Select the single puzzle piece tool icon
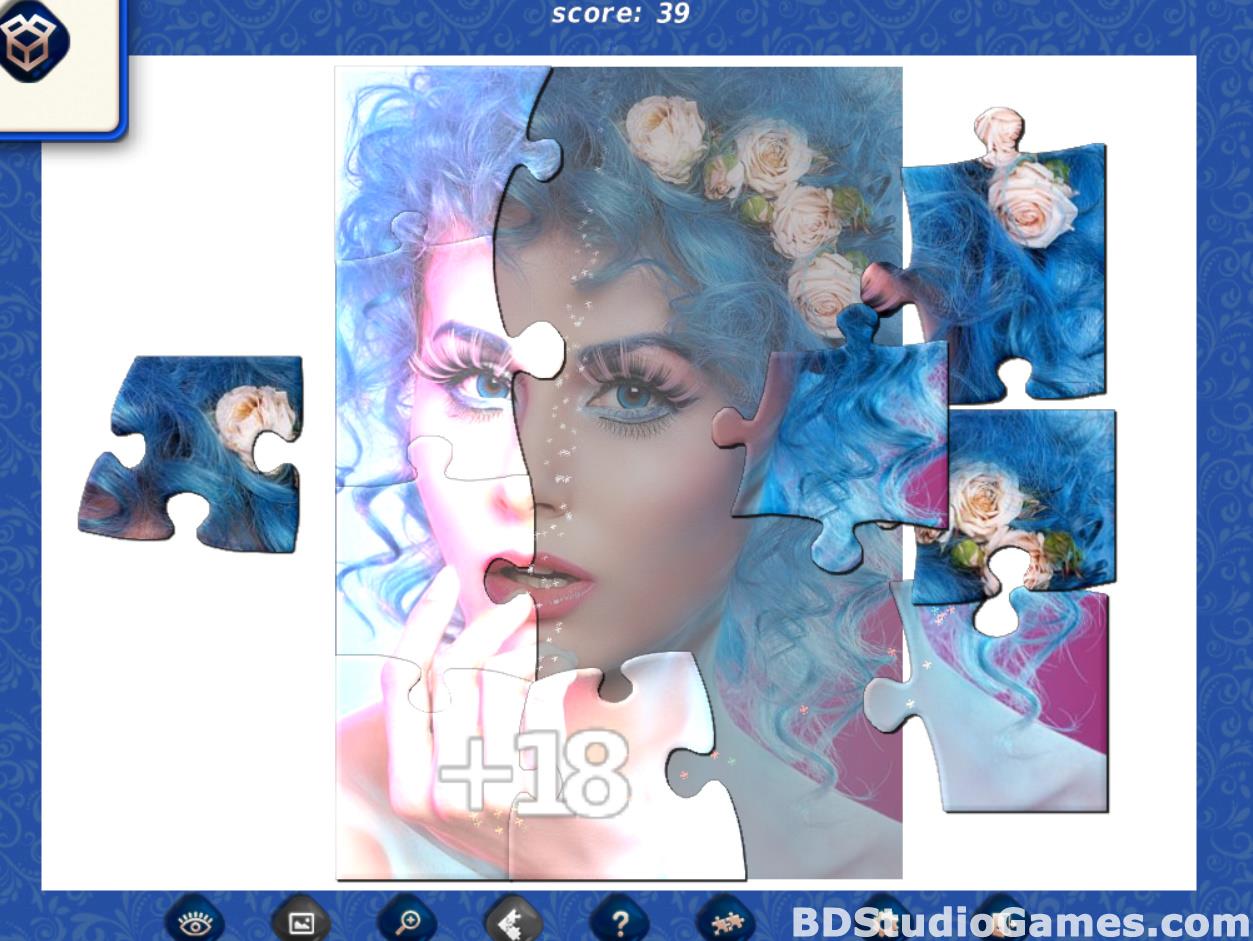 point(513,921)
